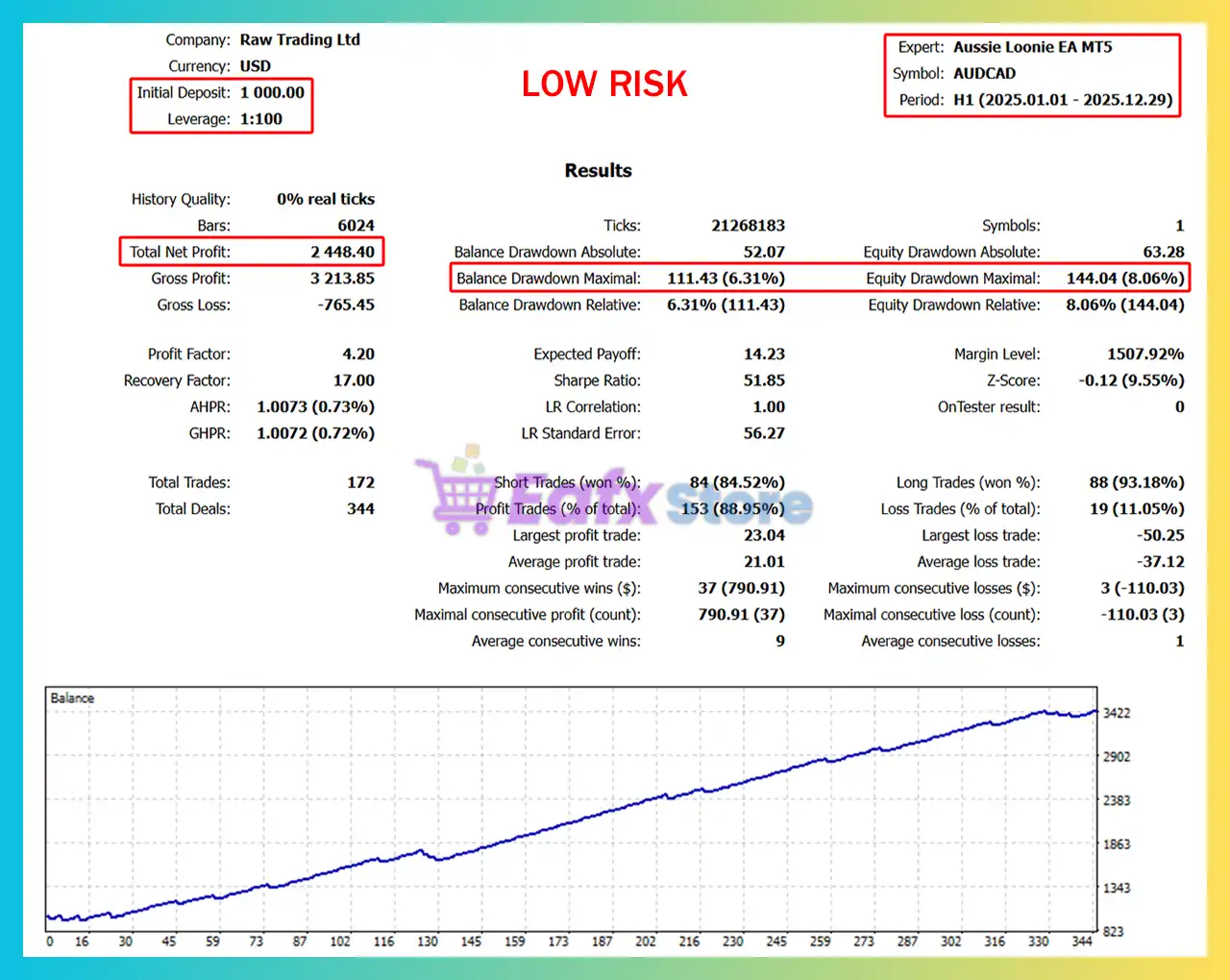This screenshot has height=980, width=1230.
Task: Click the Symbol AUDCAD entry
Action: coord(984,73)
